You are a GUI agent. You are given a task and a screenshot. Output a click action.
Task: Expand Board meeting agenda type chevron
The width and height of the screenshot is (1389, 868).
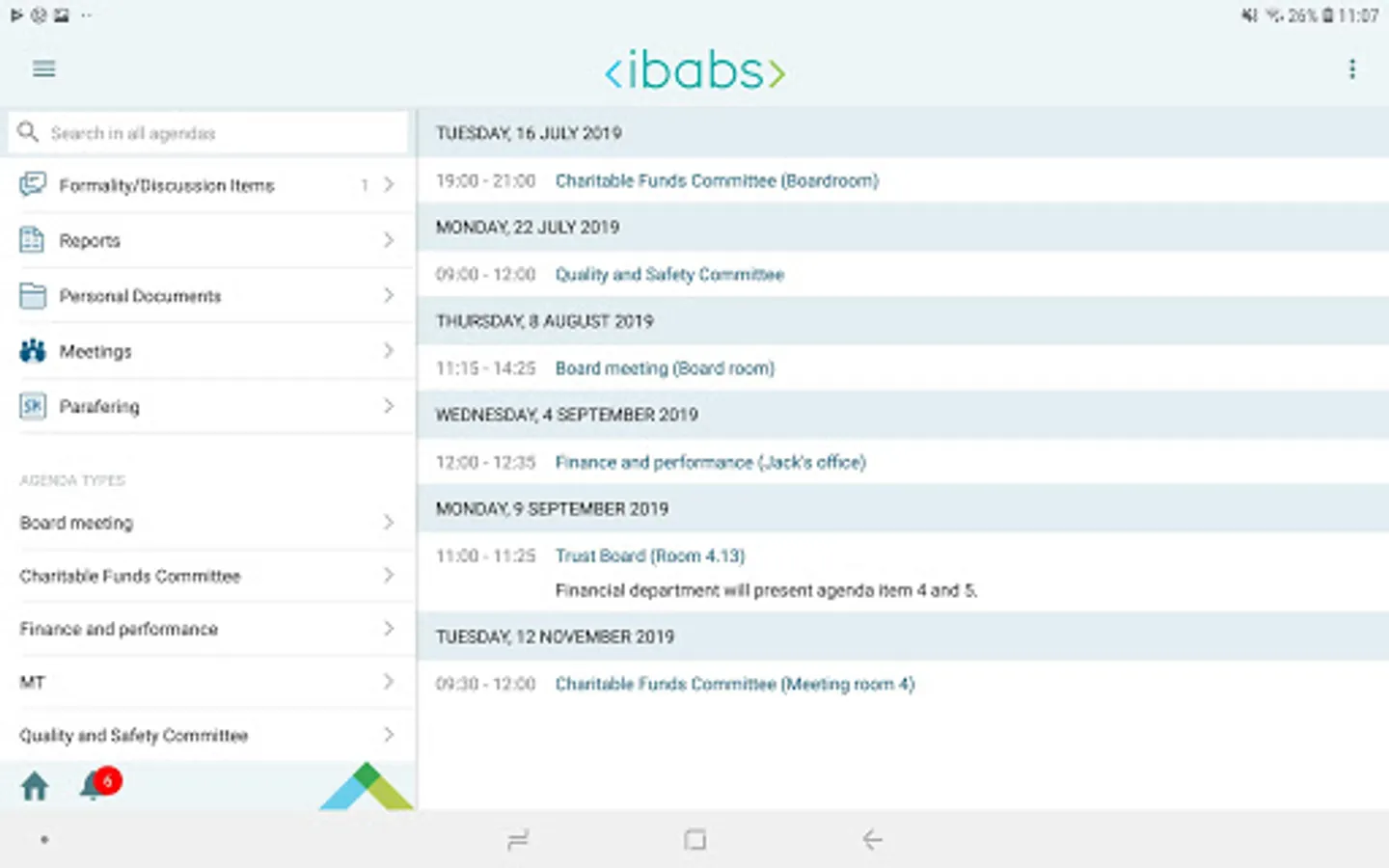[389, 523]
